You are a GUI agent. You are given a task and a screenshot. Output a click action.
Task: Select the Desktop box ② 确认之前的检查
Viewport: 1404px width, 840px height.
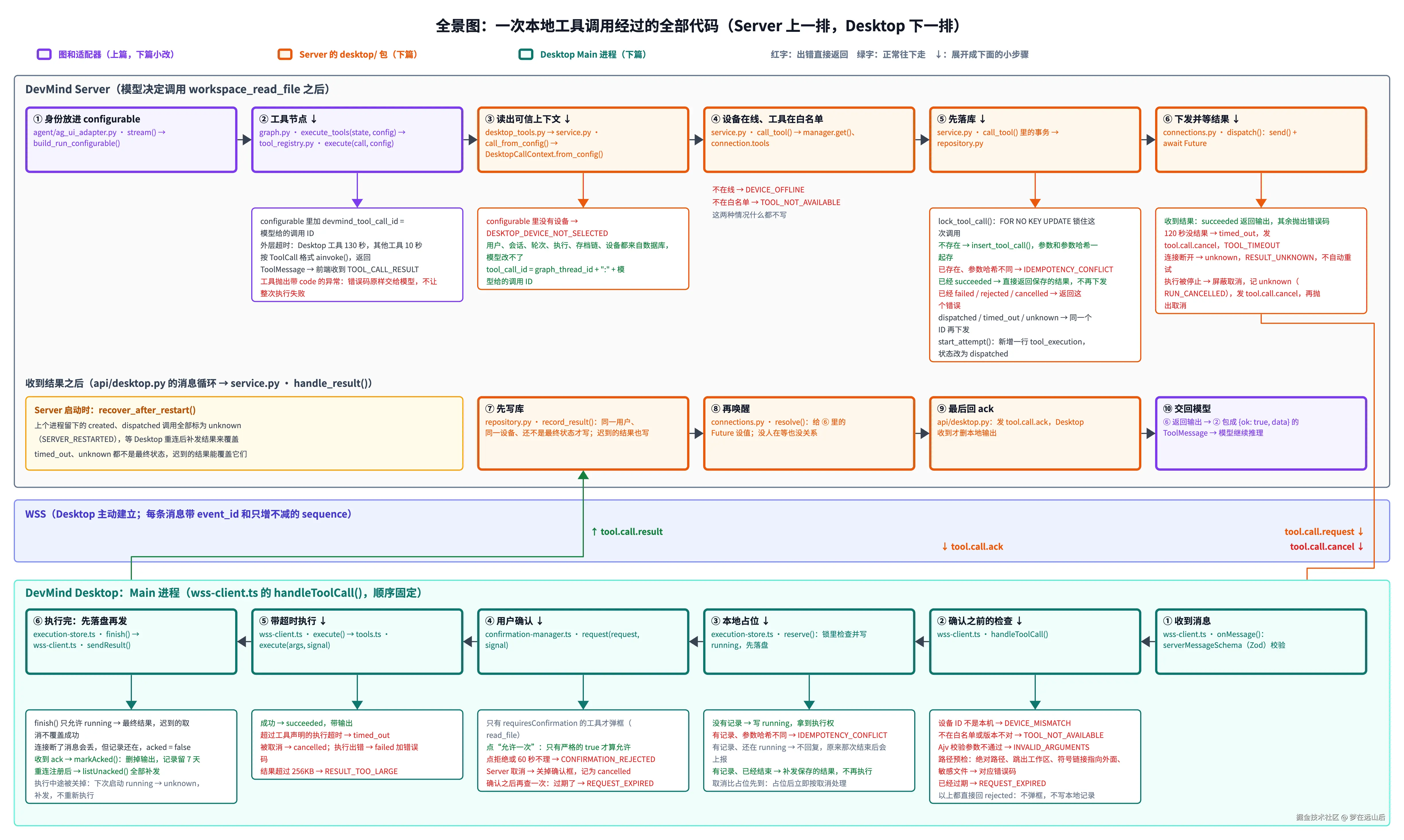click(x=1035, y=641)
